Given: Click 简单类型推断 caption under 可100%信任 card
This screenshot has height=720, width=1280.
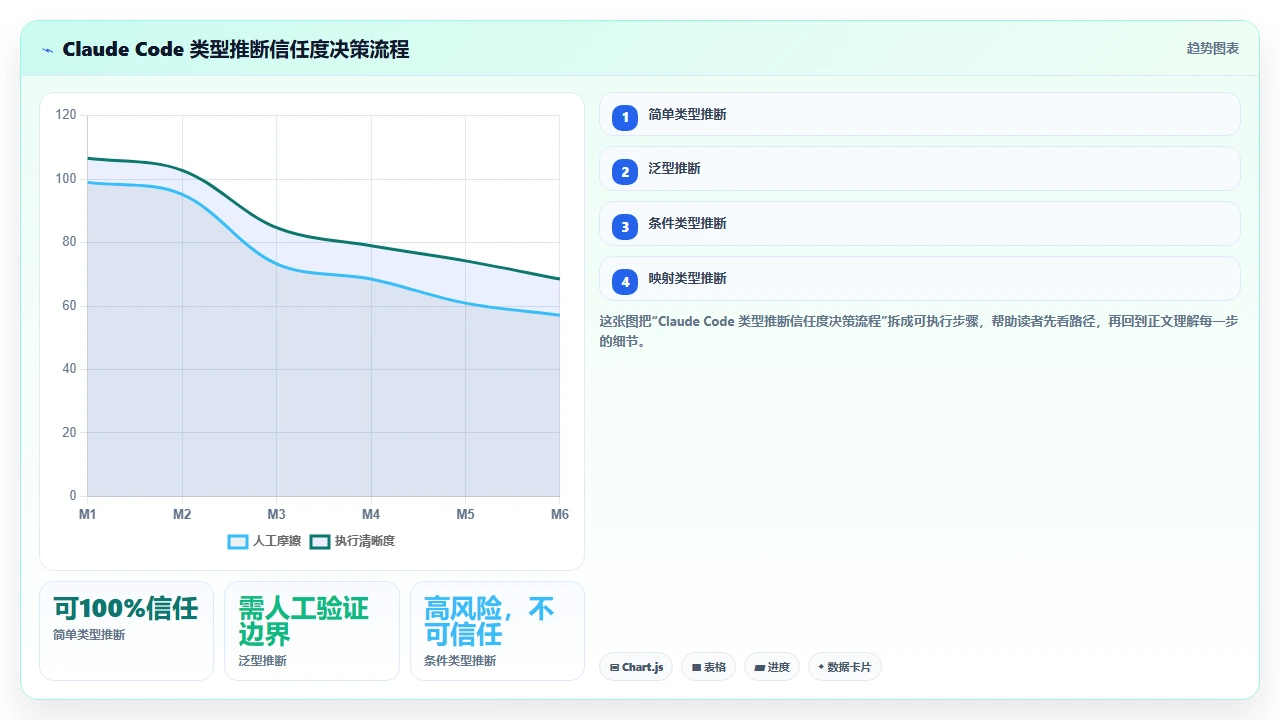Looking at the screenshot, I should coord(89,635).
